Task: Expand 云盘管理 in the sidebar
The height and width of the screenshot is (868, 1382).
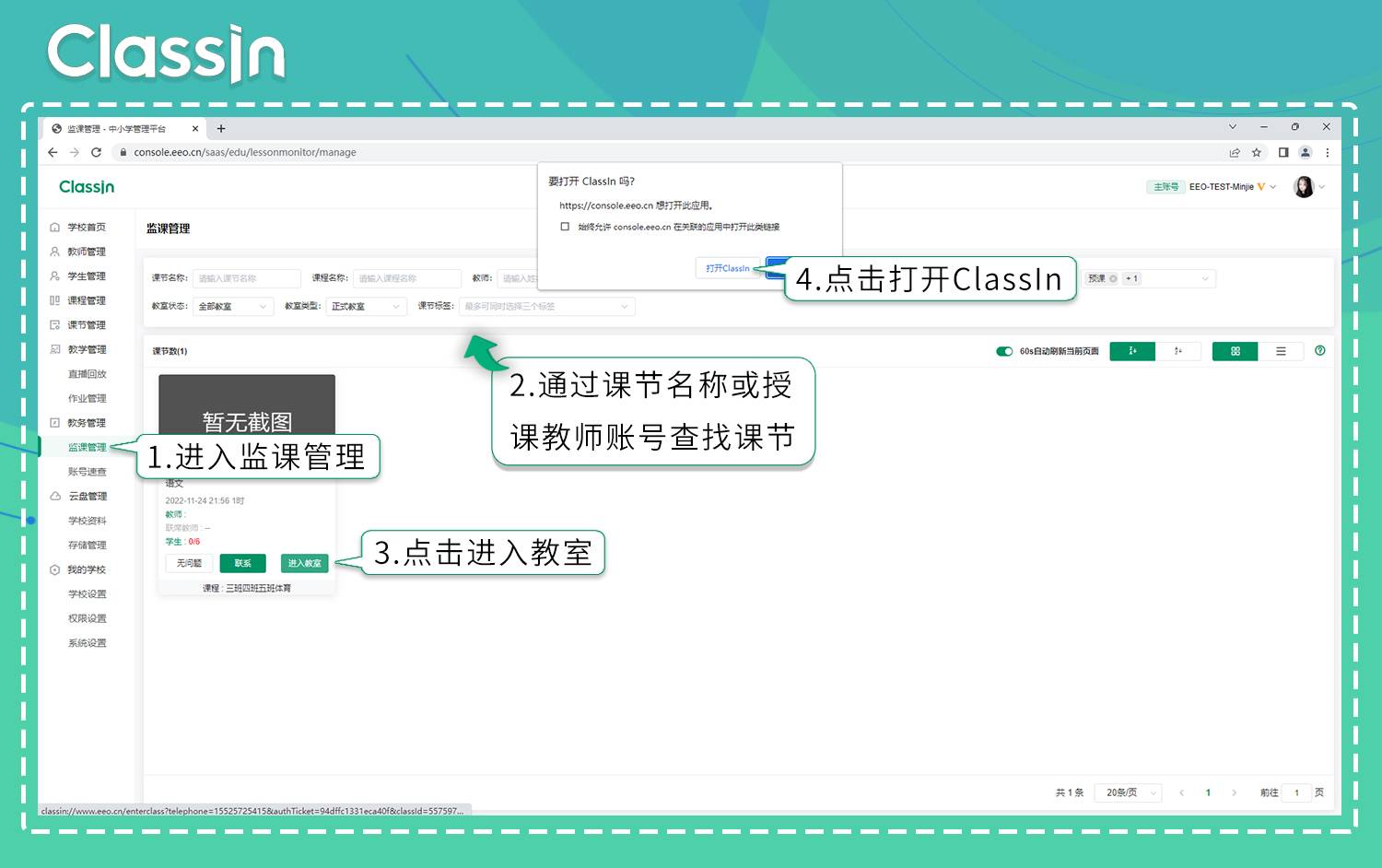Action: tap(87, 496)
